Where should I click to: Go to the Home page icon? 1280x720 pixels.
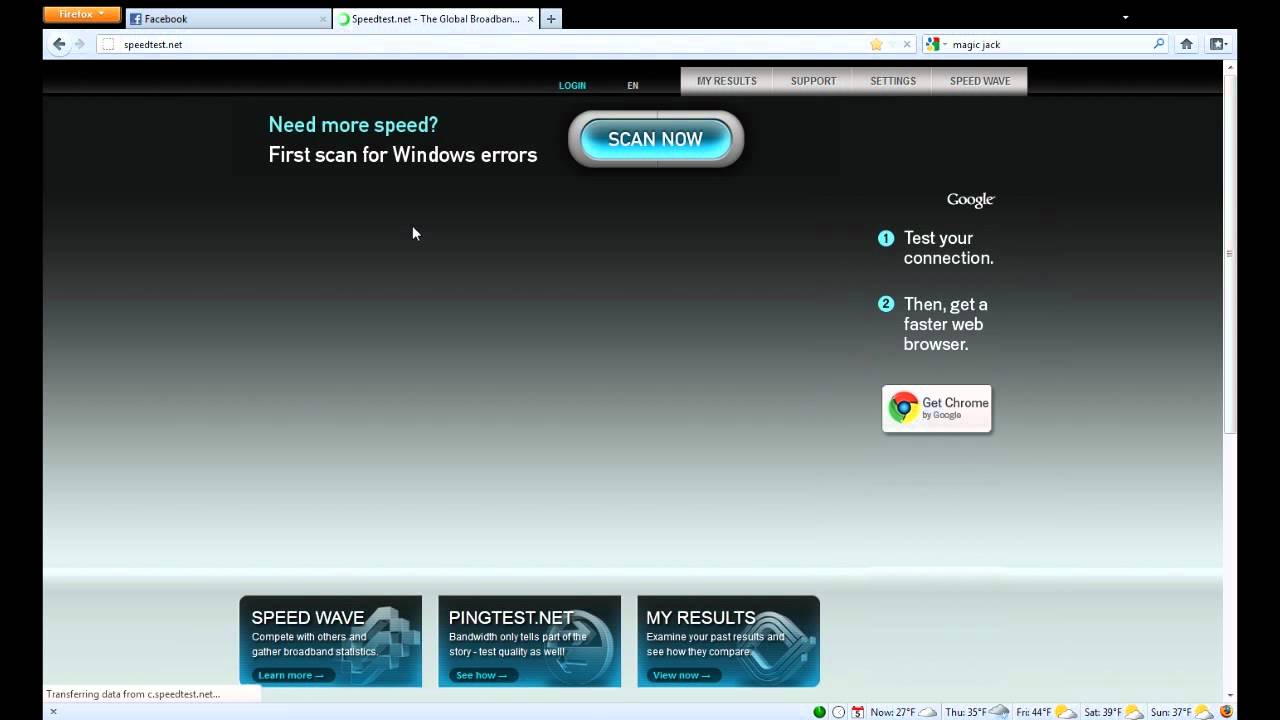1186,44
